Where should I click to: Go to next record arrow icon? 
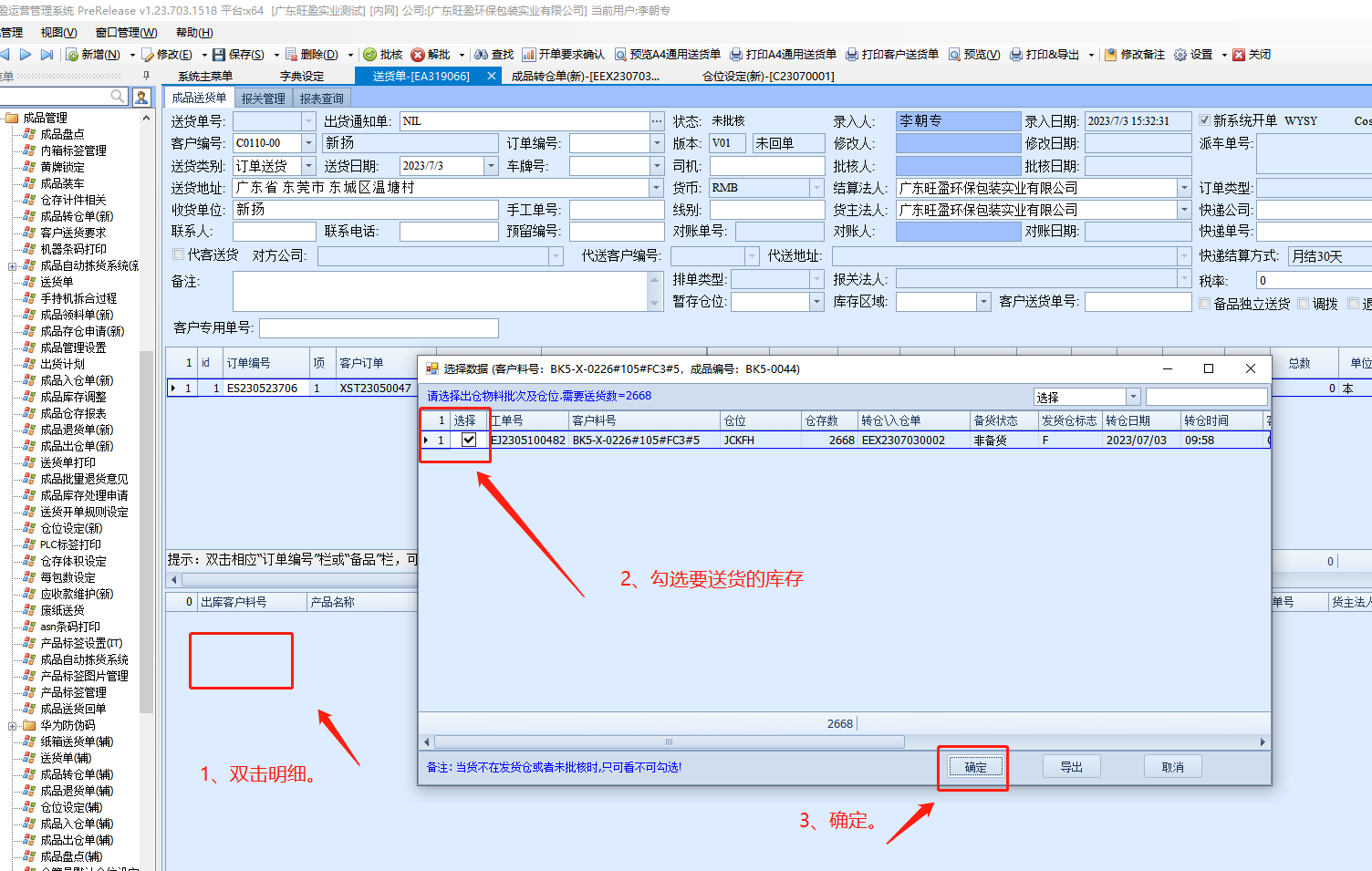click(x=26, y=55)
